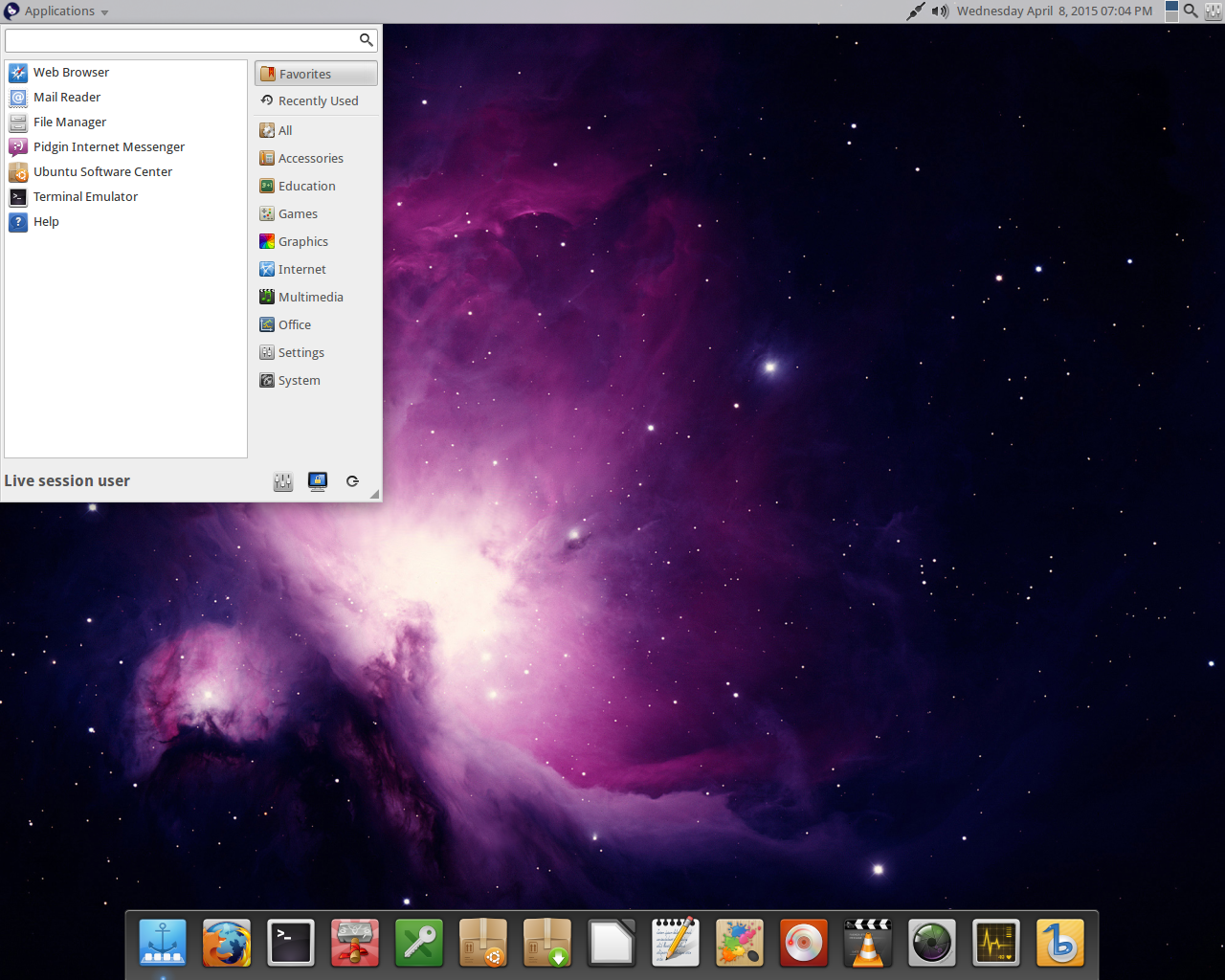Viewport: 1225px width, 980px height.
Task: Open the Internet category
Action: pyautogui.click(x=301, y=269)
